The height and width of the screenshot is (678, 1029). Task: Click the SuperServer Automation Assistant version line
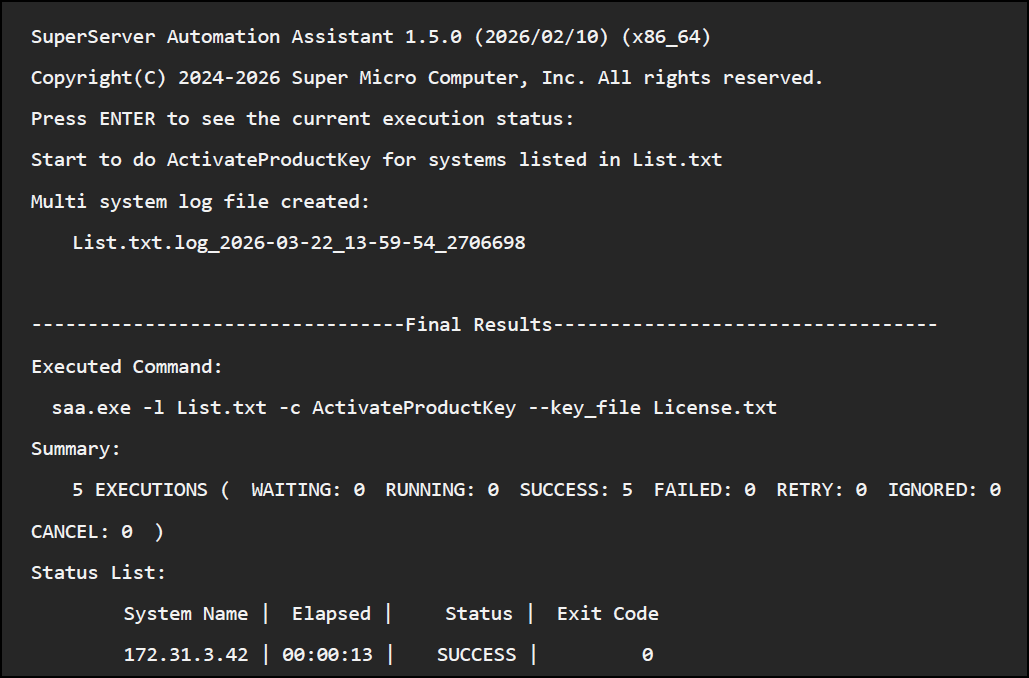[371, 37]
